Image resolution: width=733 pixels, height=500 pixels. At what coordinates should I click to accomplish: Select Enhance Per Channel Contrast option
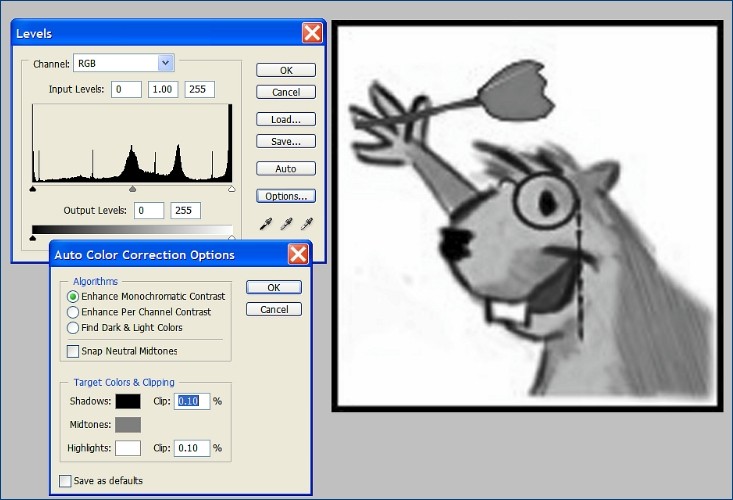pyautogui.click(x=73, y=312)
